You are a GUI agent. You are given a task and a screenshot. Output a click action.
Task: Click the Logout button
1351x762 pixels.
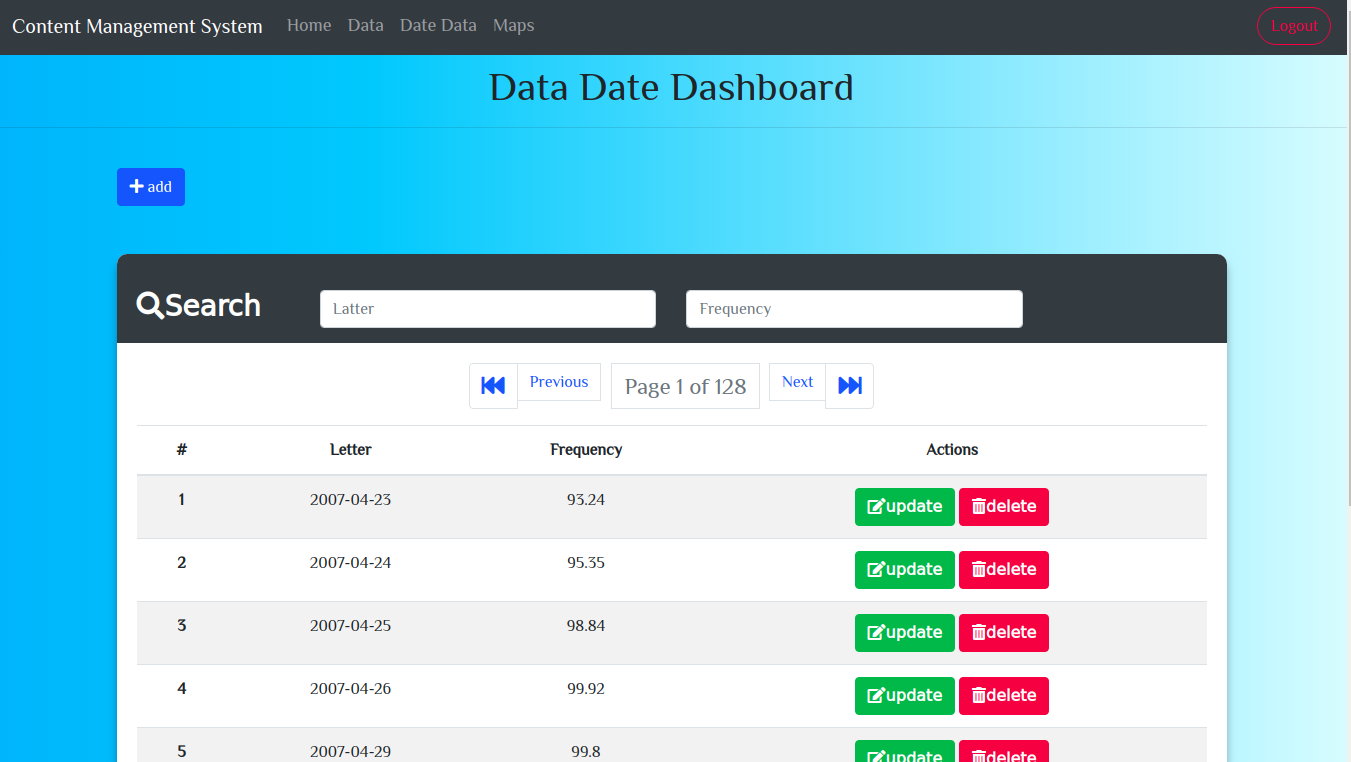click(x=1293, y=26)
